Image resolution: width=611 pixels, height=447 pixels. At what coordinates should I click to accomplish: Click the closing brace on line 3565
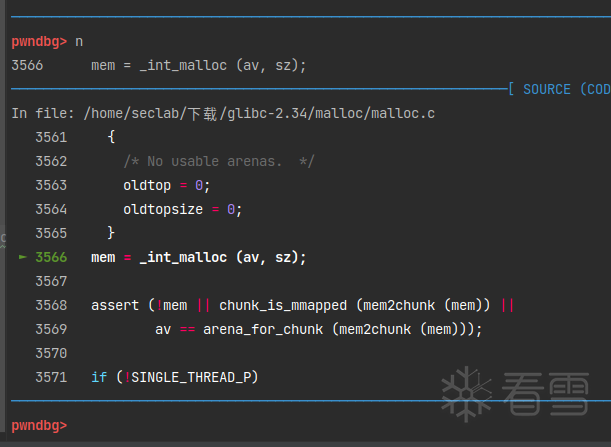tap(111, 233)
